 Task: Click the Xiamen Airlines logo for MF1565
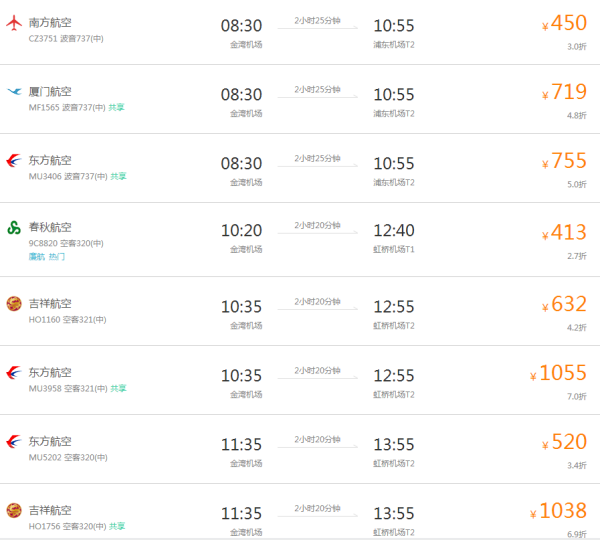click(15, 91)
